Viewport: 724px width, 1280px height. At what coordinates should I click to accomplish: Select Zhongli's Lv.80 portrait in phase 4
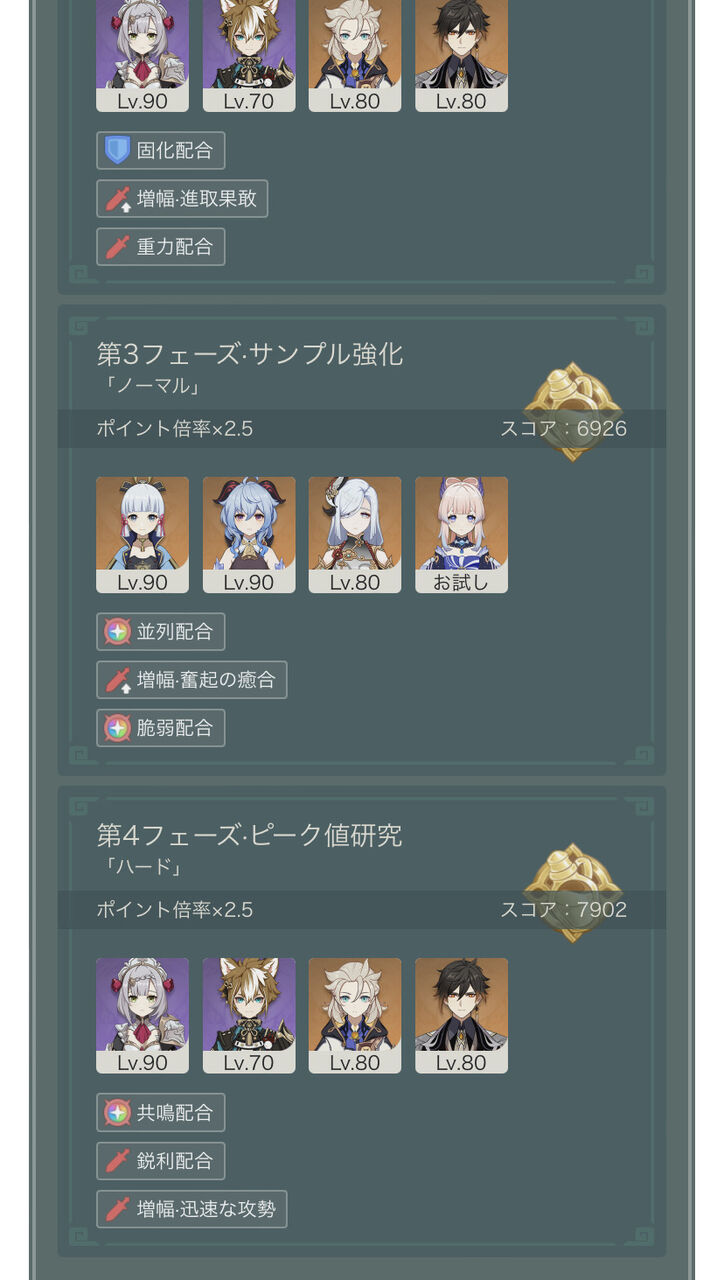coord(461,1016)
